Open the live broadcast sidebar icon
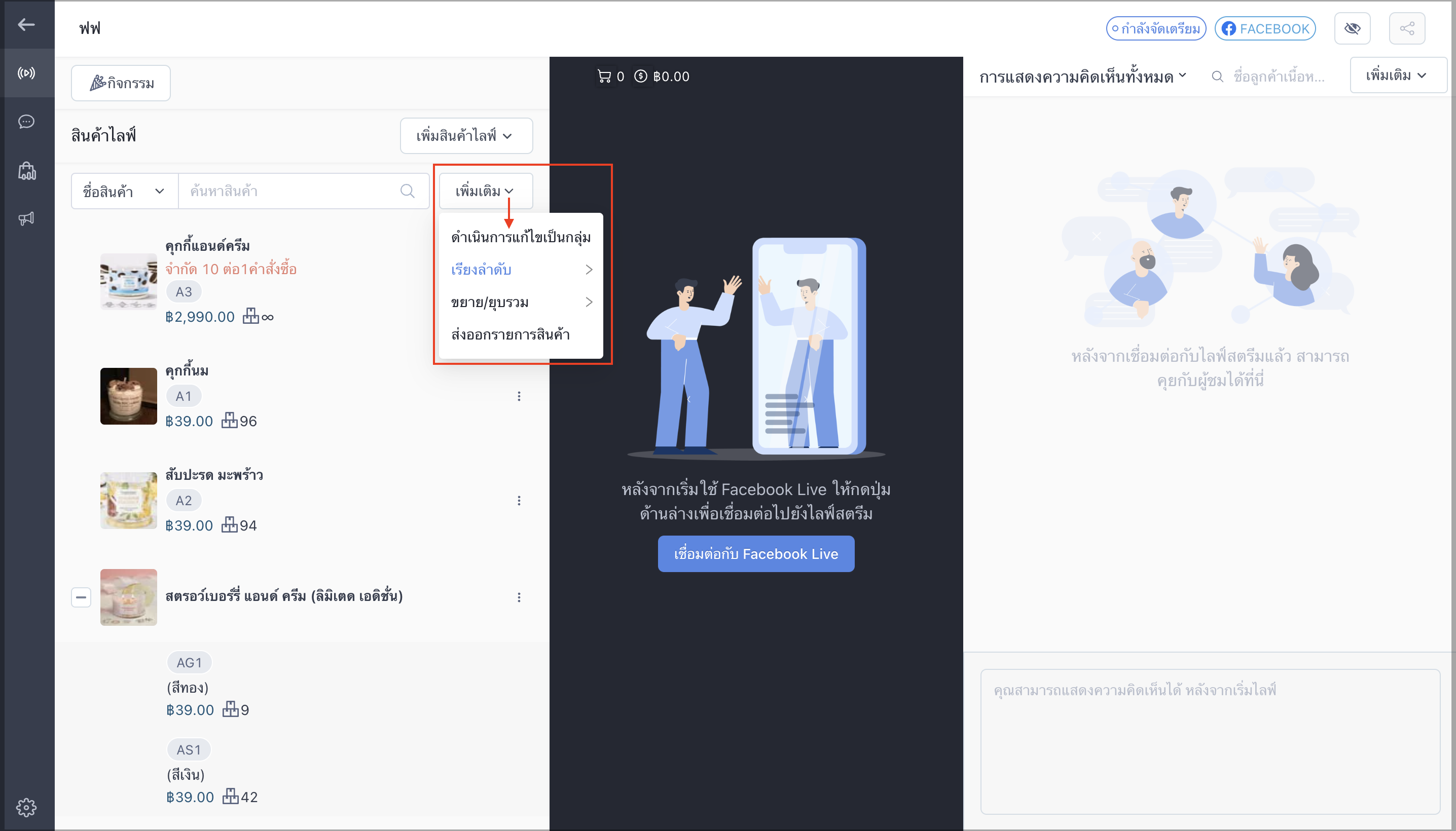The width and height of the screenshot is (1456, 831). [x=26, y=73]
